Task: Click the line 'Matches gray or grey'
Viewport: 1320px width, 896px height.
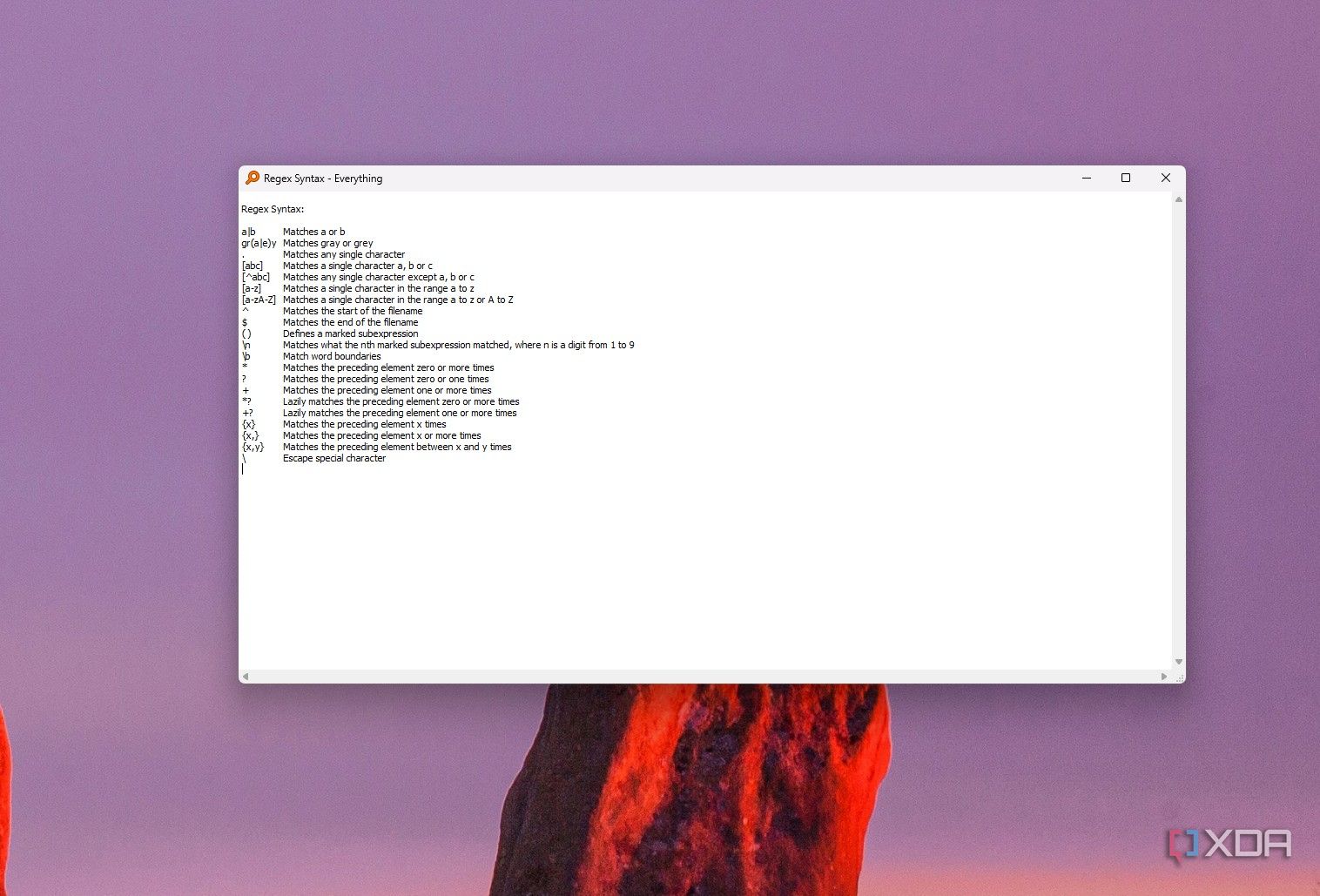Action: 327,243
